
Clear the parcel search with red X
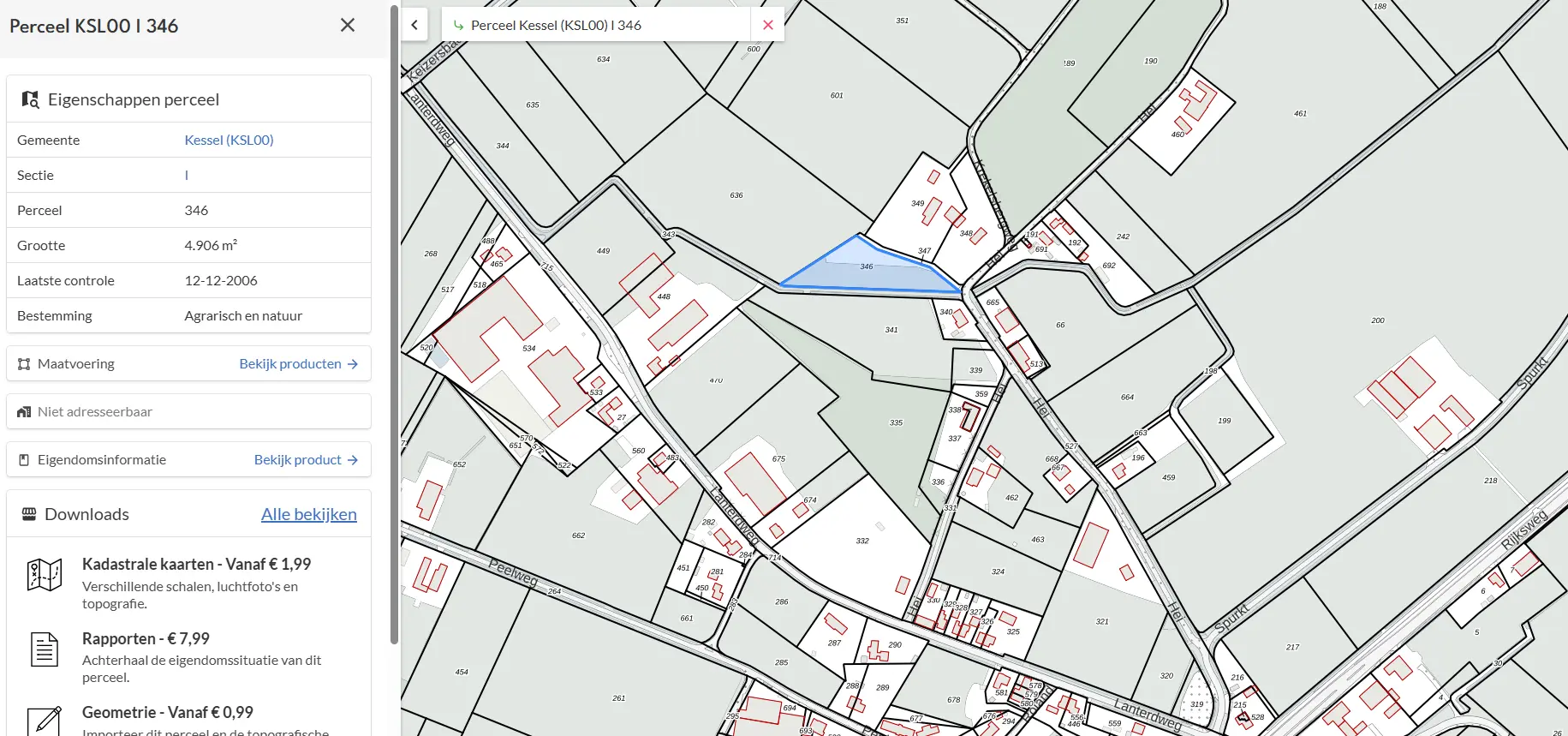(x=767, y=25)
